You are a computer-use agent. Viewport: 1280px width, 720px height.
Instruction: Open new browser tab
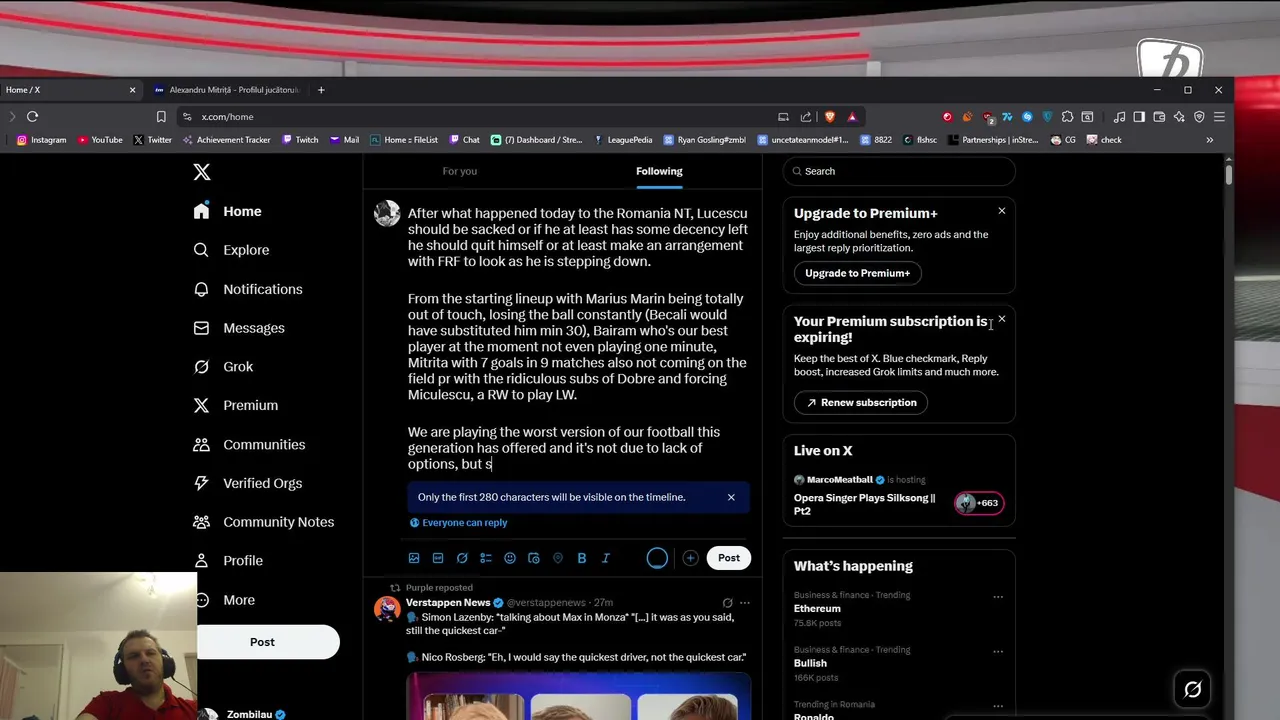[x=321, y=90]
